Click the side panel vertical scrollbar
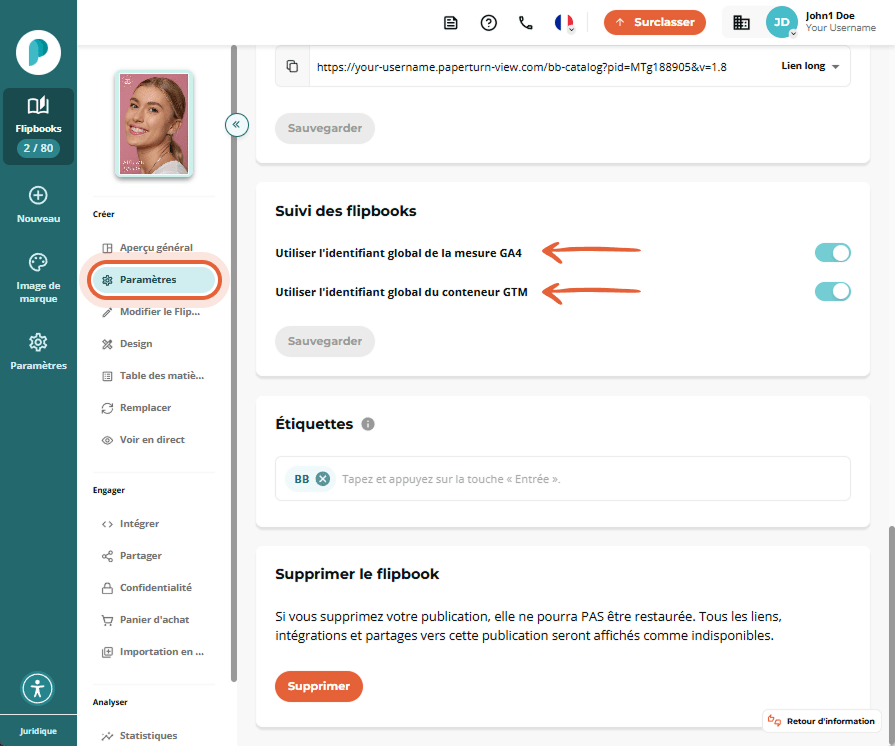This screenshot has width=895, height=746. (233, 363)
